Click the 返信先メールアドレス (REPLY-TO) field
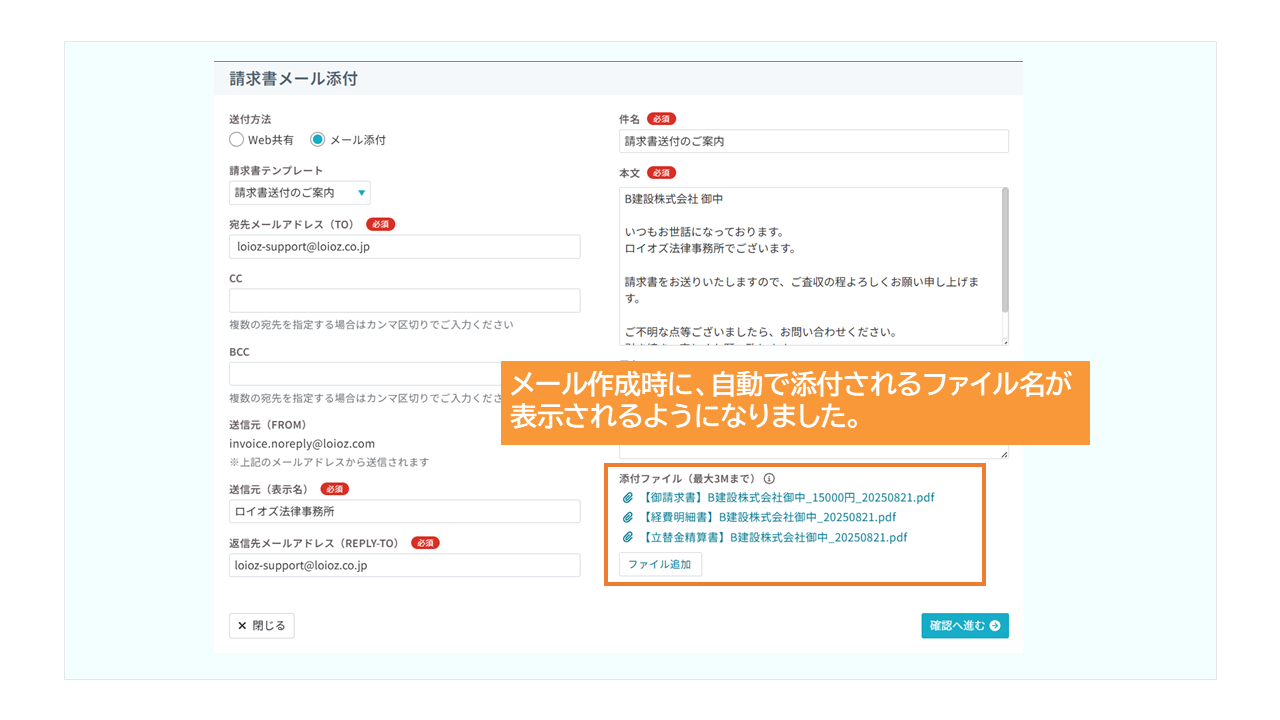The width and height of the screenshot is (1280, 720). click(404, 565)
